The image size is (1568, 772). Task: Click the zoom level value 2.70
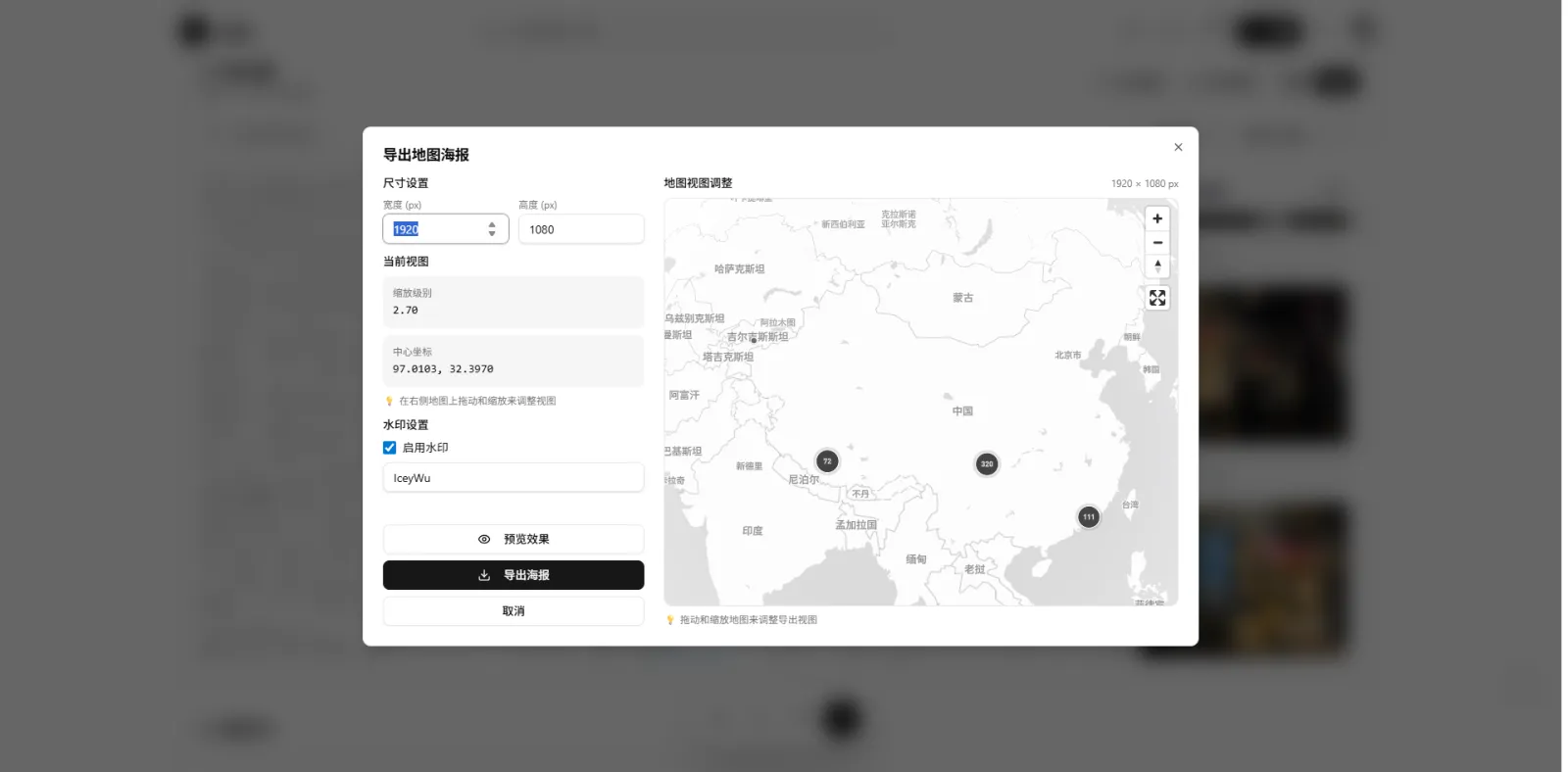pyautogui.click(x=406, y=311)
